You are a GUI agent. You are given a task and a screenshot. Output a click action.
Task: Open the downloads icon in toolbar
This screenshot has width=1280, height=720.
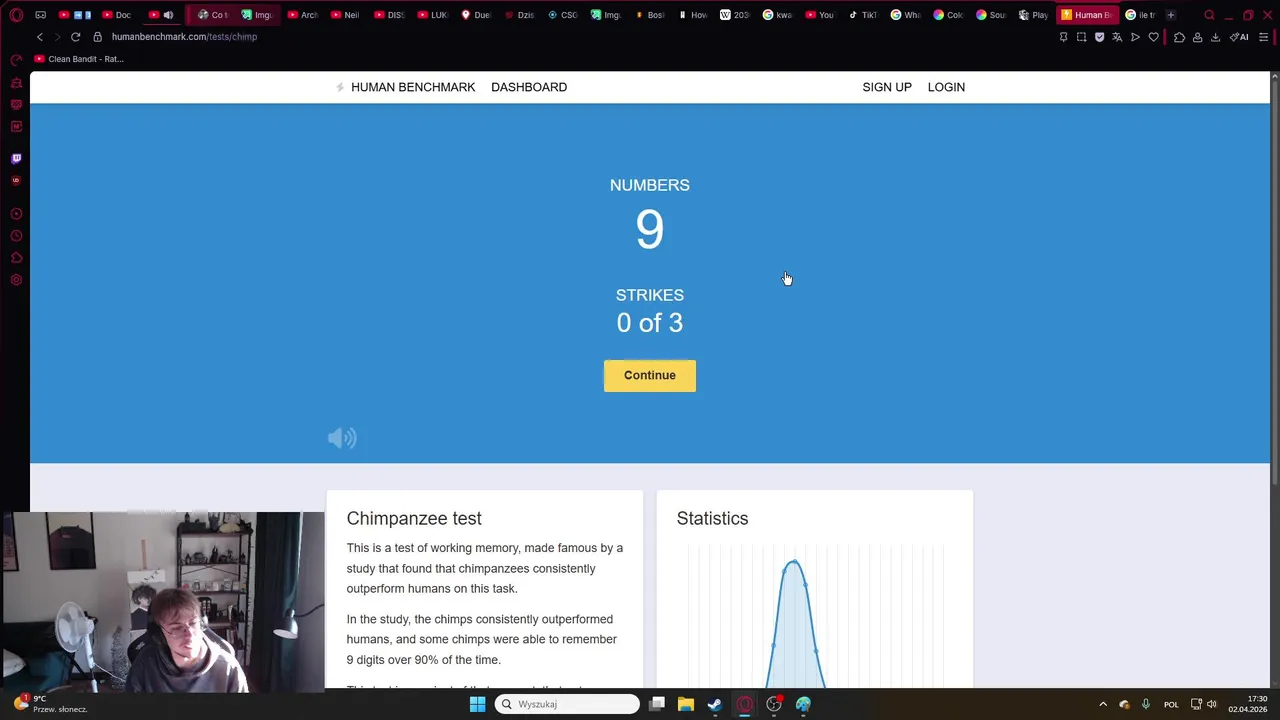(1215, 37)
